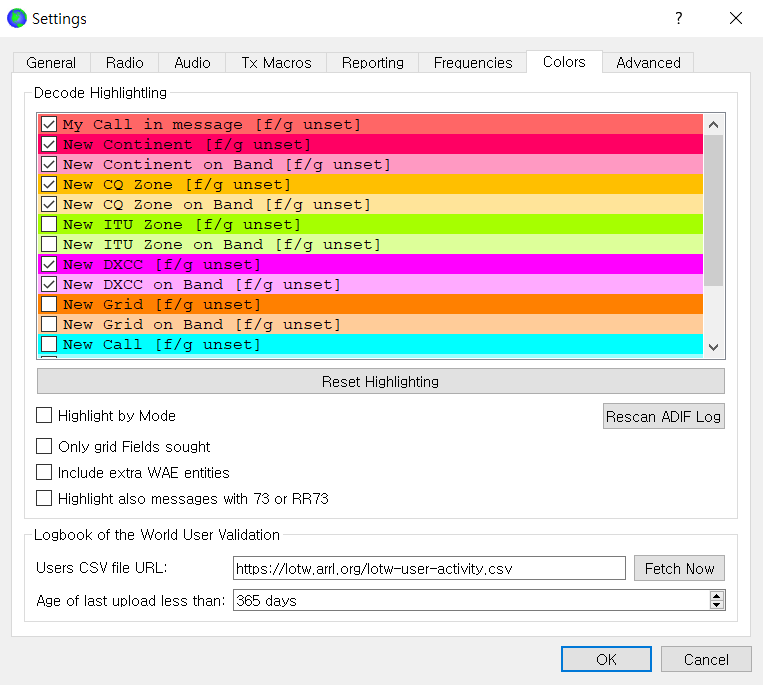
Task: Click the Age of last upload field
Action: coord(471,600)
